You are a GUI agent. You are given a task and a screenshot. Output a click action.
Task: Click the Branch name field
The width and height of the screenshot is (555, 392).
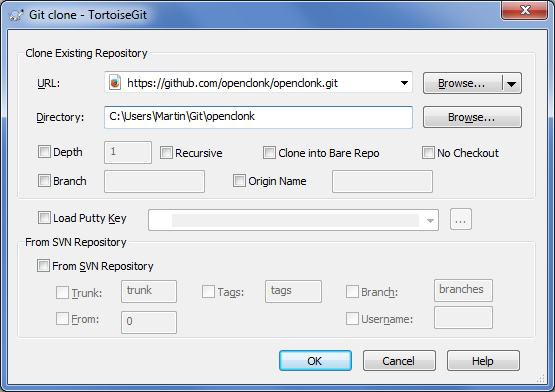(154, 181)
